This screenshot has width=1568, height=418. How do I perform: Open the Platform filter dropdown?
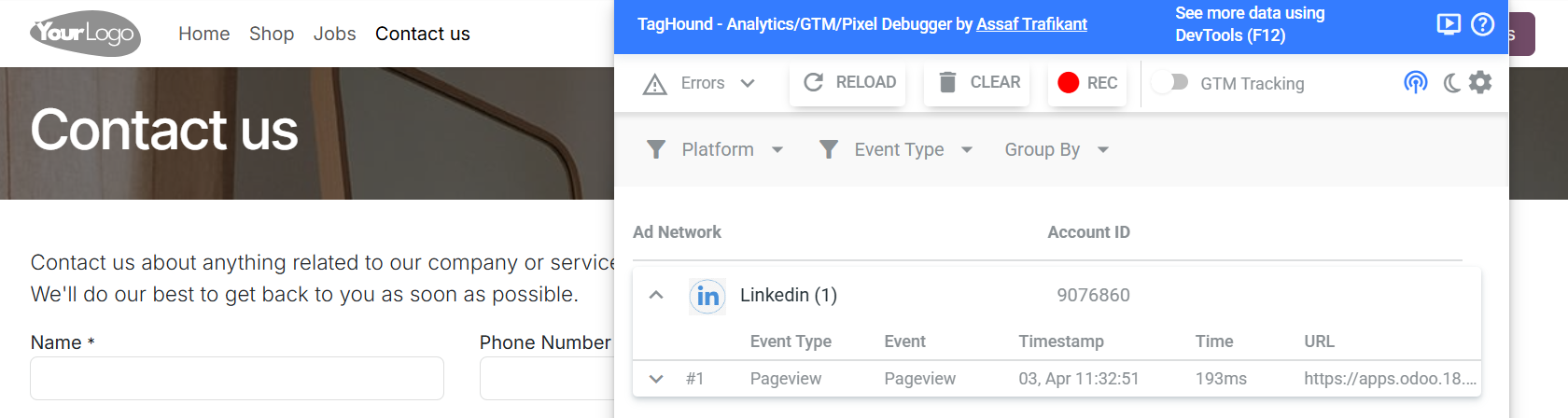pos(716,150)
